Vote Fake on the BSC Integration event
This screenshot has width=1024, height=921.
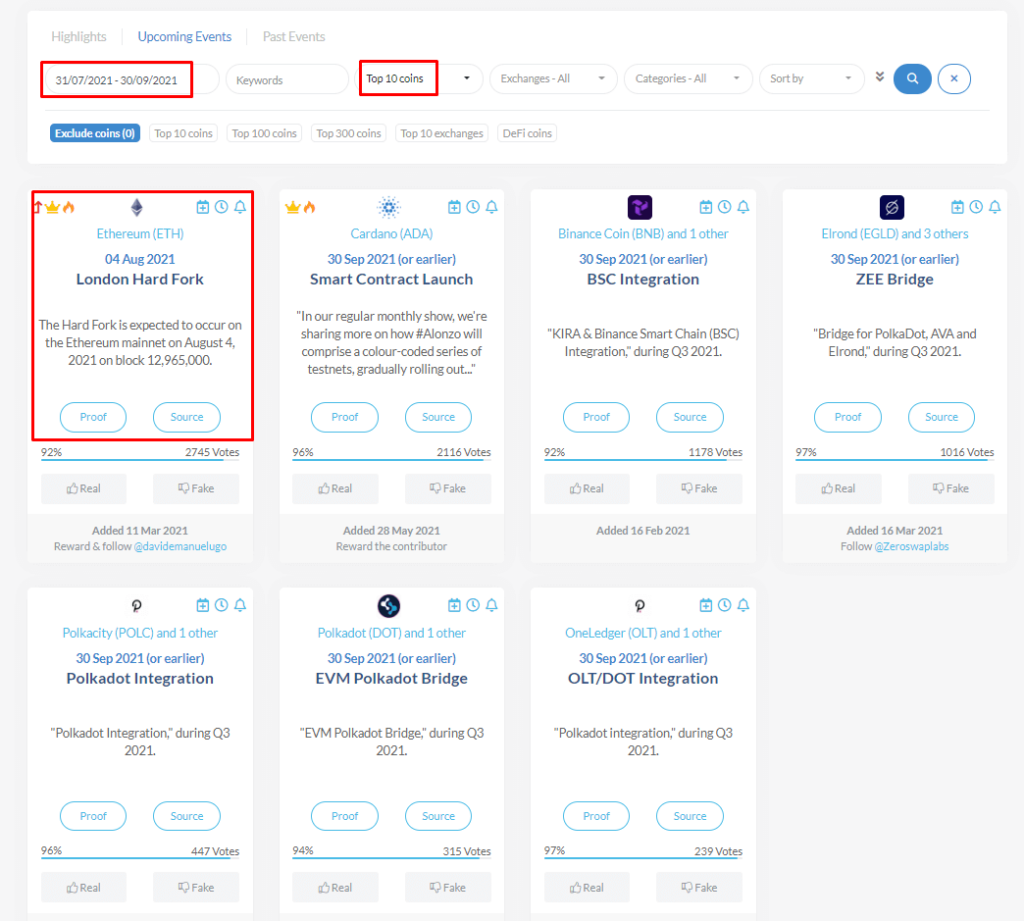699,489
